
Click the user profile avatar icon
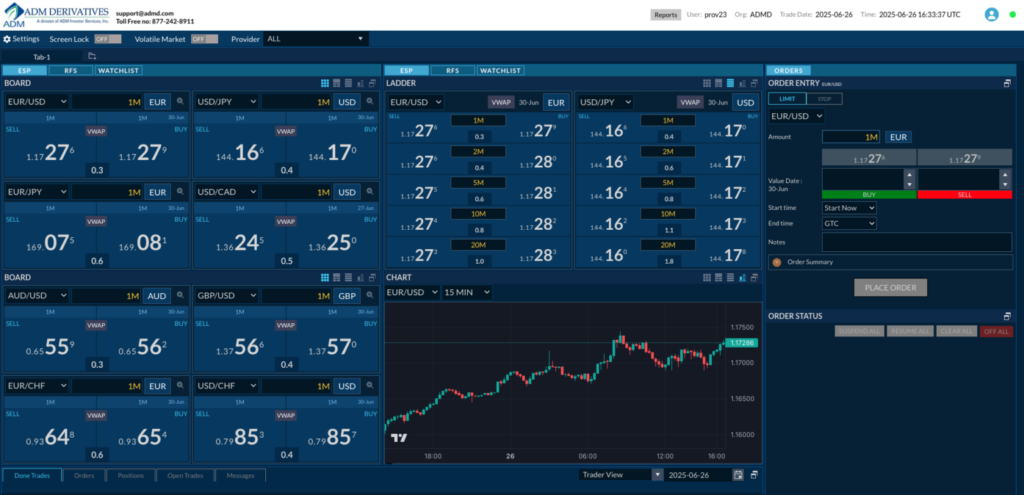coord(991,15)
